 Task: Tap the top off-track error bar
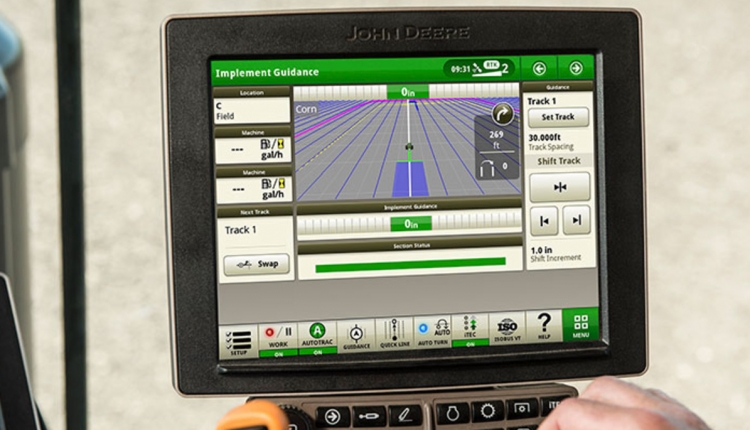[x=406, y=91]
